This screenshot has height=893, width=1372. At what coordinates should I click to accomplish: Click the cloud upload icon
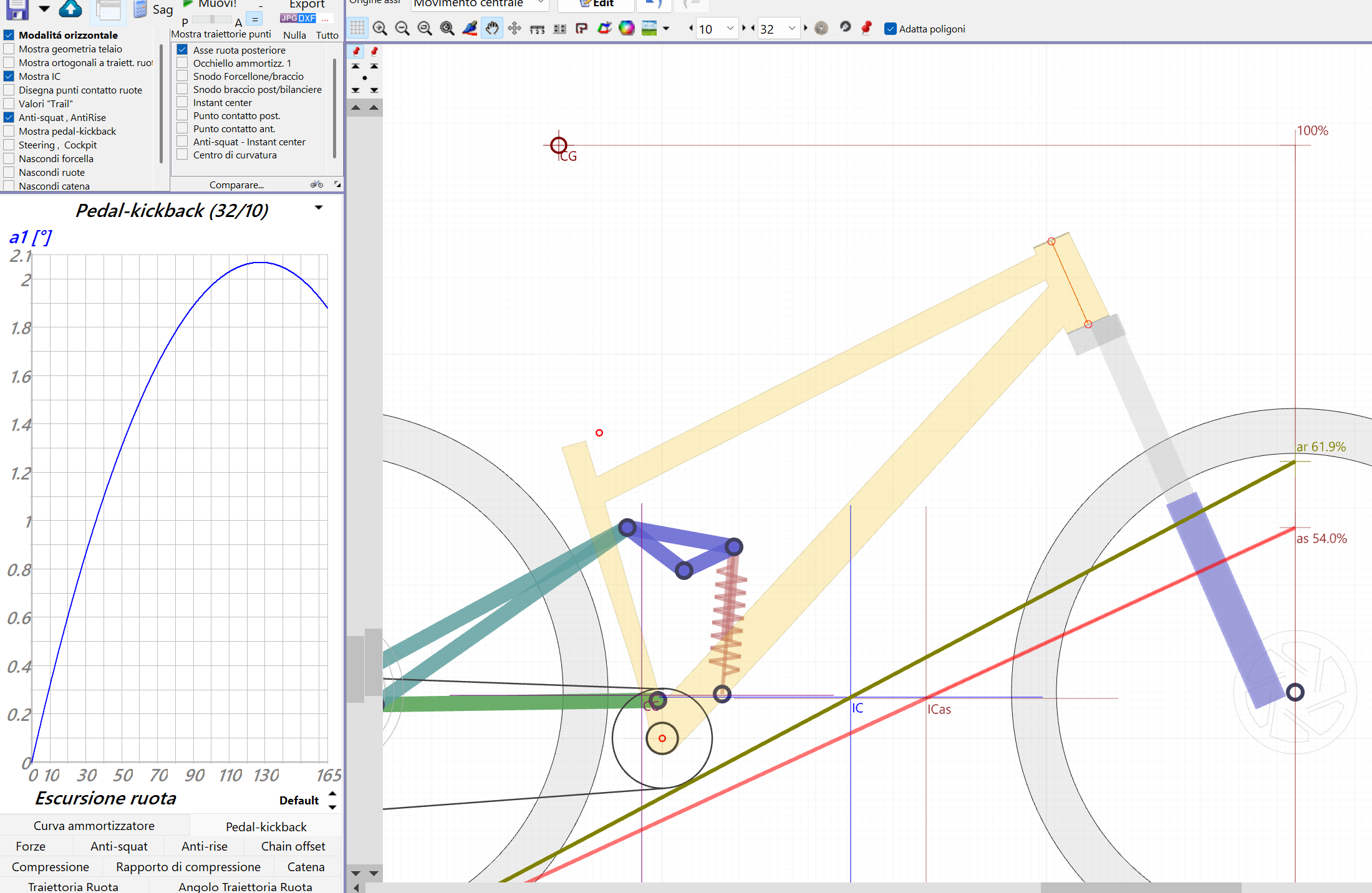tap(70, 9)
